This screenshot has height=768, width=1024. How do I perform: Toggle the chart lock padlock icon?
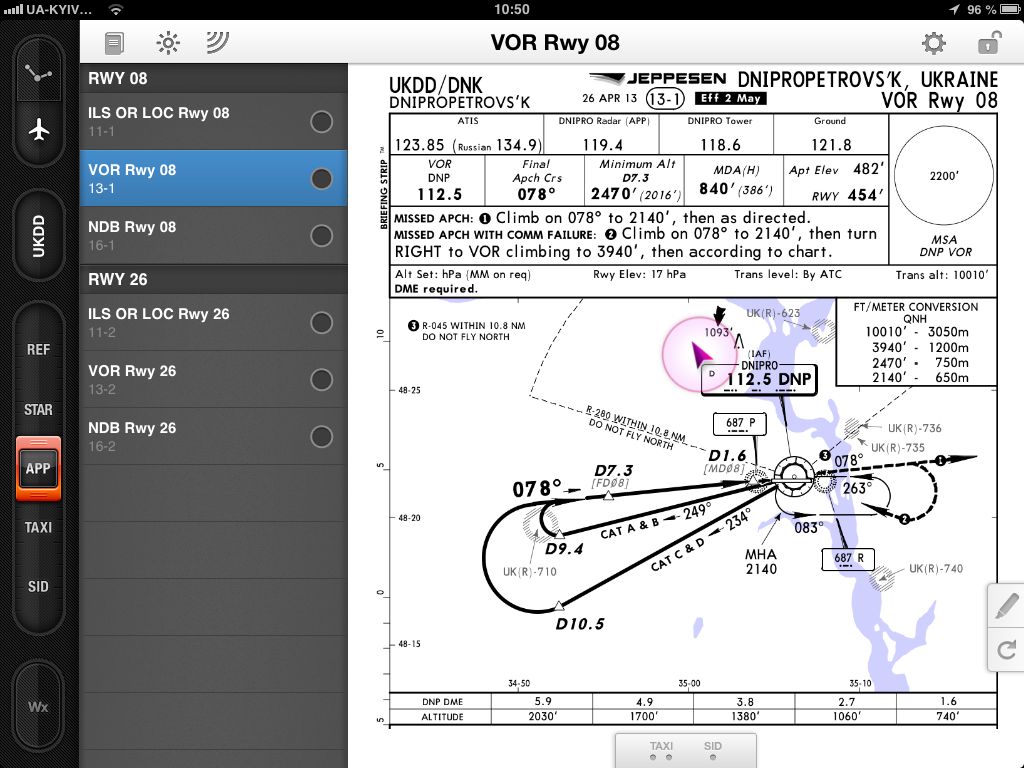987,43
